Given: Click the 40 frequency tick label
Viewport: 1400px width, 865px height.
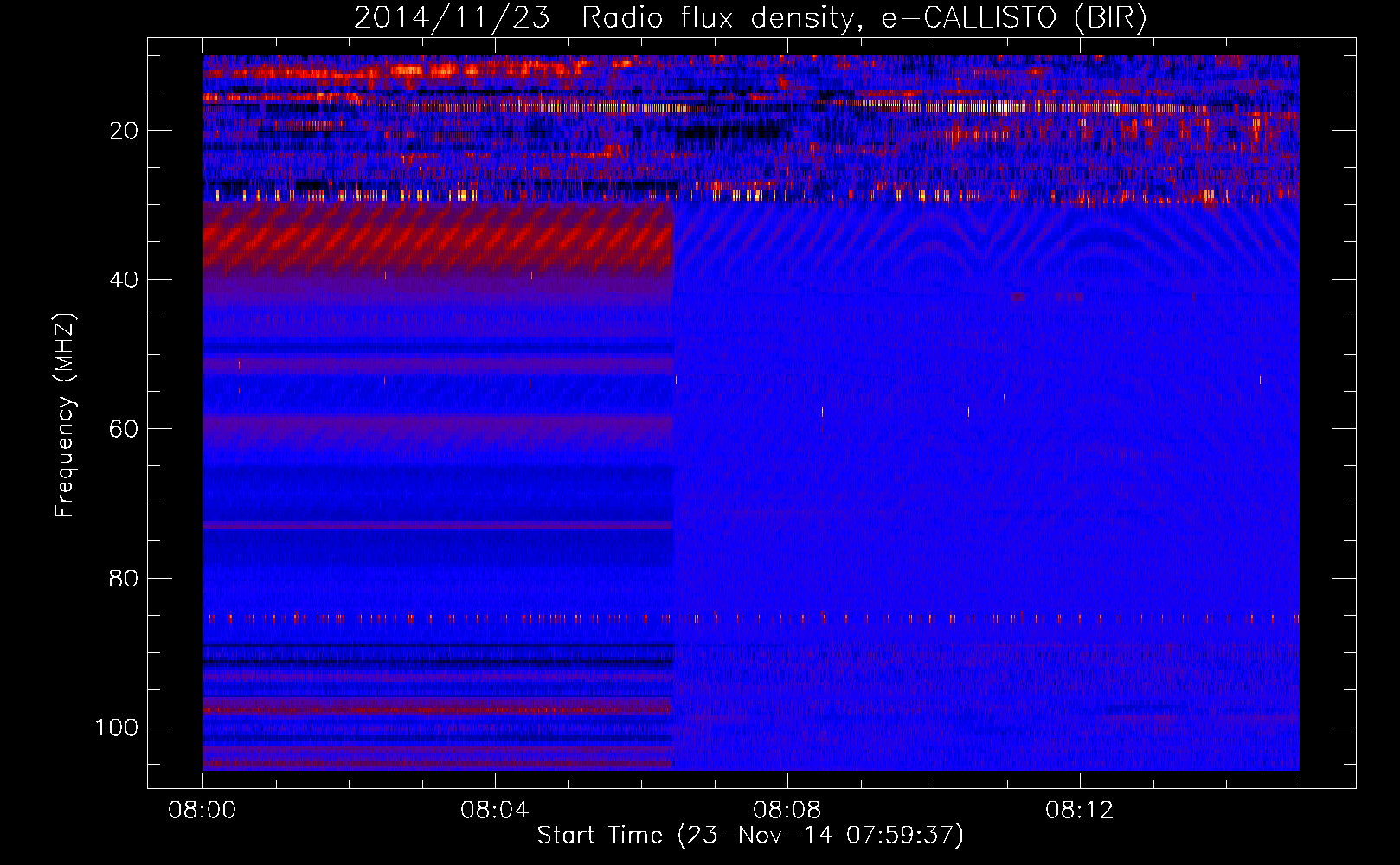Looking at the screenshot, I should pyautogui.click(x=124, y=280).
